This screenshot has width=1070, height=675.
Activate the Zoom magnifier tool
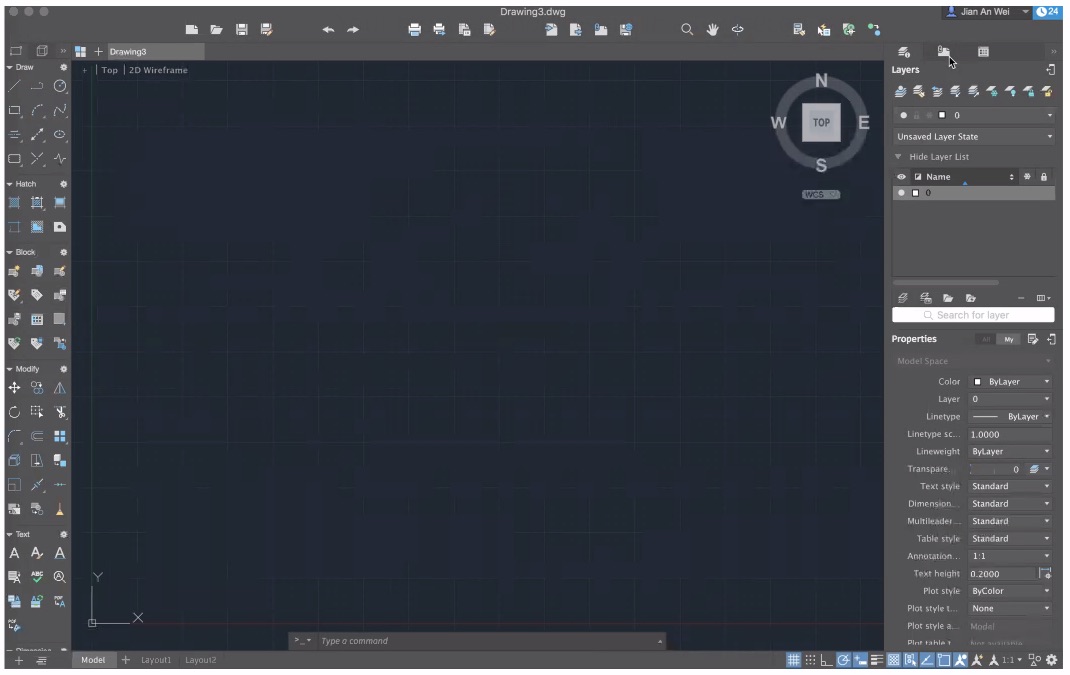point(687,29)
